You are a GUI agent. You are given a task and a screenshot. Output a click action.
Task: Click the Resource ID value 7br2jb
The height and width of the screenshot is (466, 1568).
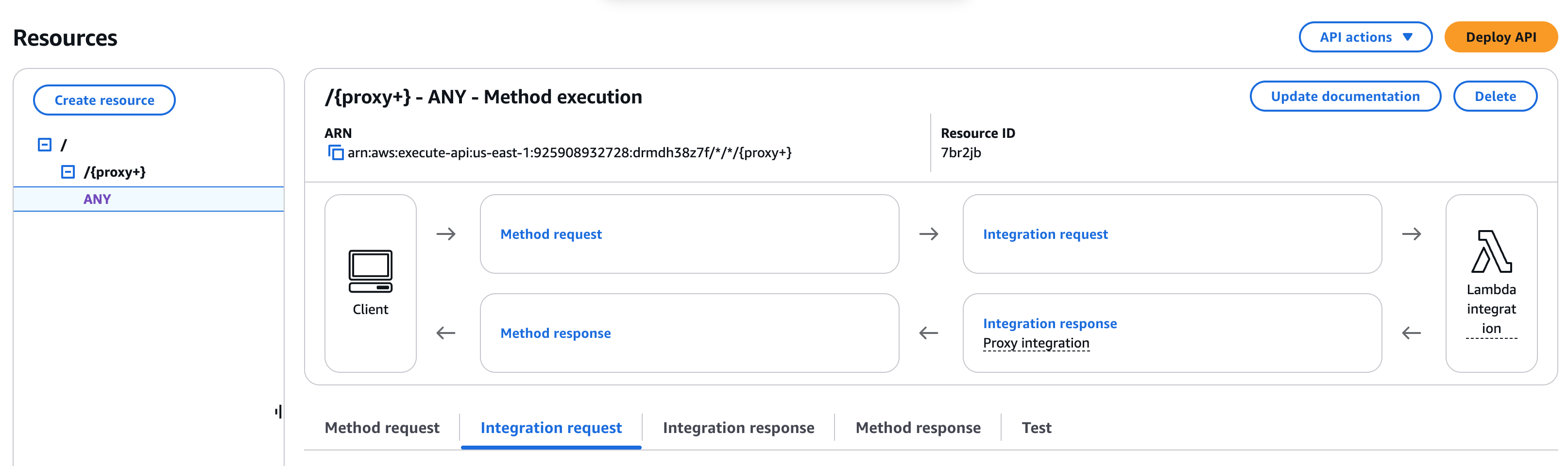click(x=960, y=153)
